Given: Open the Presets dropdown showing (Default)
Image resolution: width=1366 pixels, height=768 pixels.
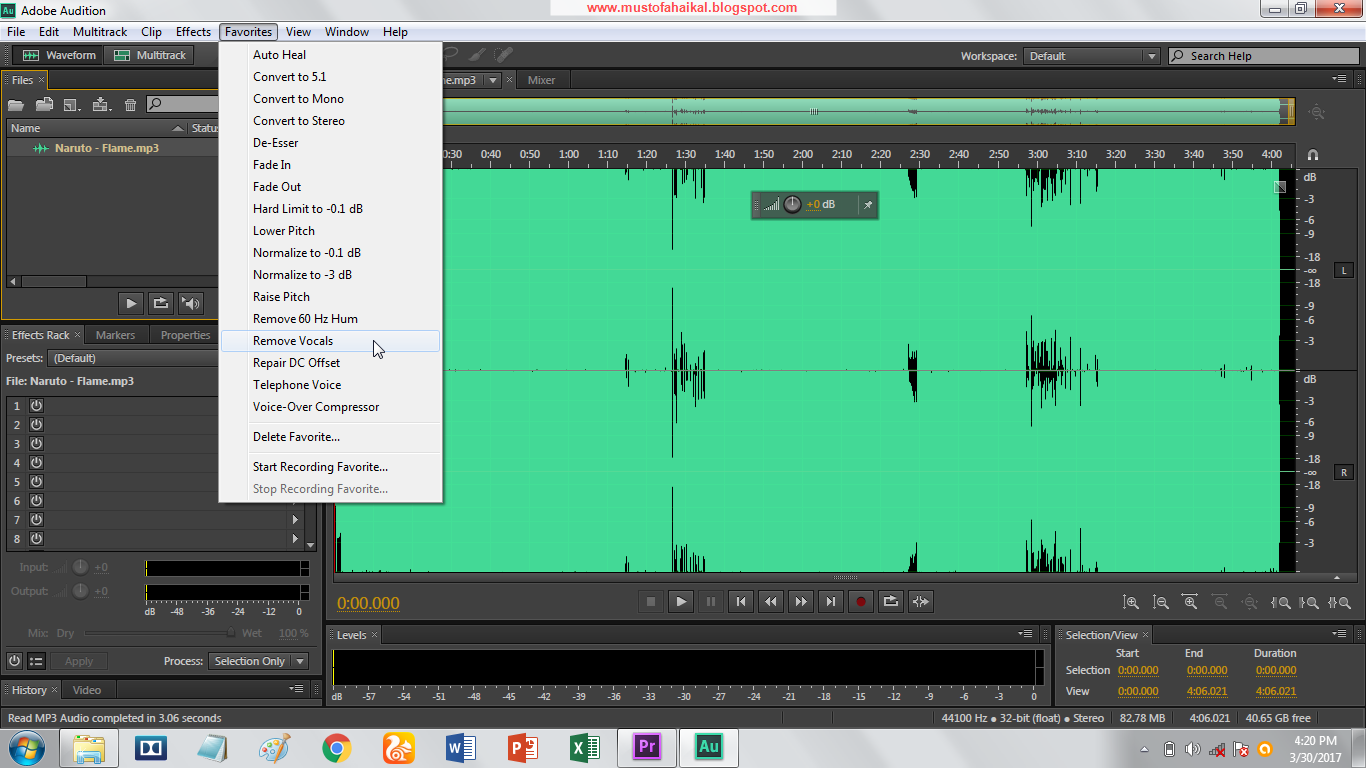Looking at the screenshot, I should [135, 358].
